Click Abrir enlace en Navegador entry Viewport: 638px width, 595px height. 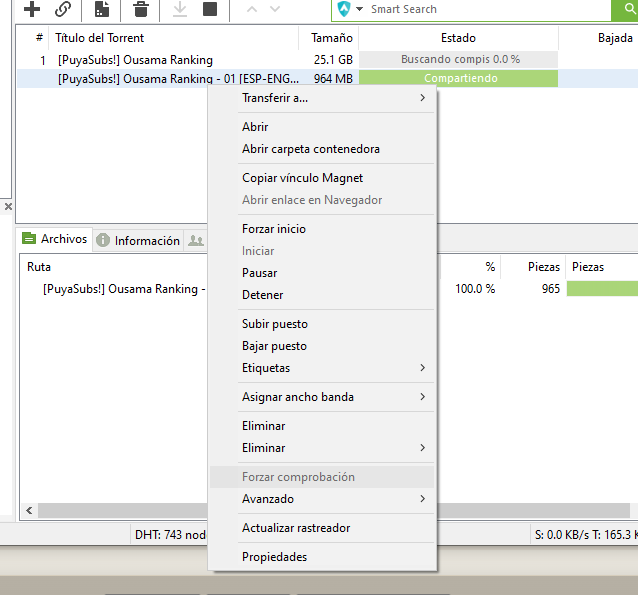tap(322, 199)
